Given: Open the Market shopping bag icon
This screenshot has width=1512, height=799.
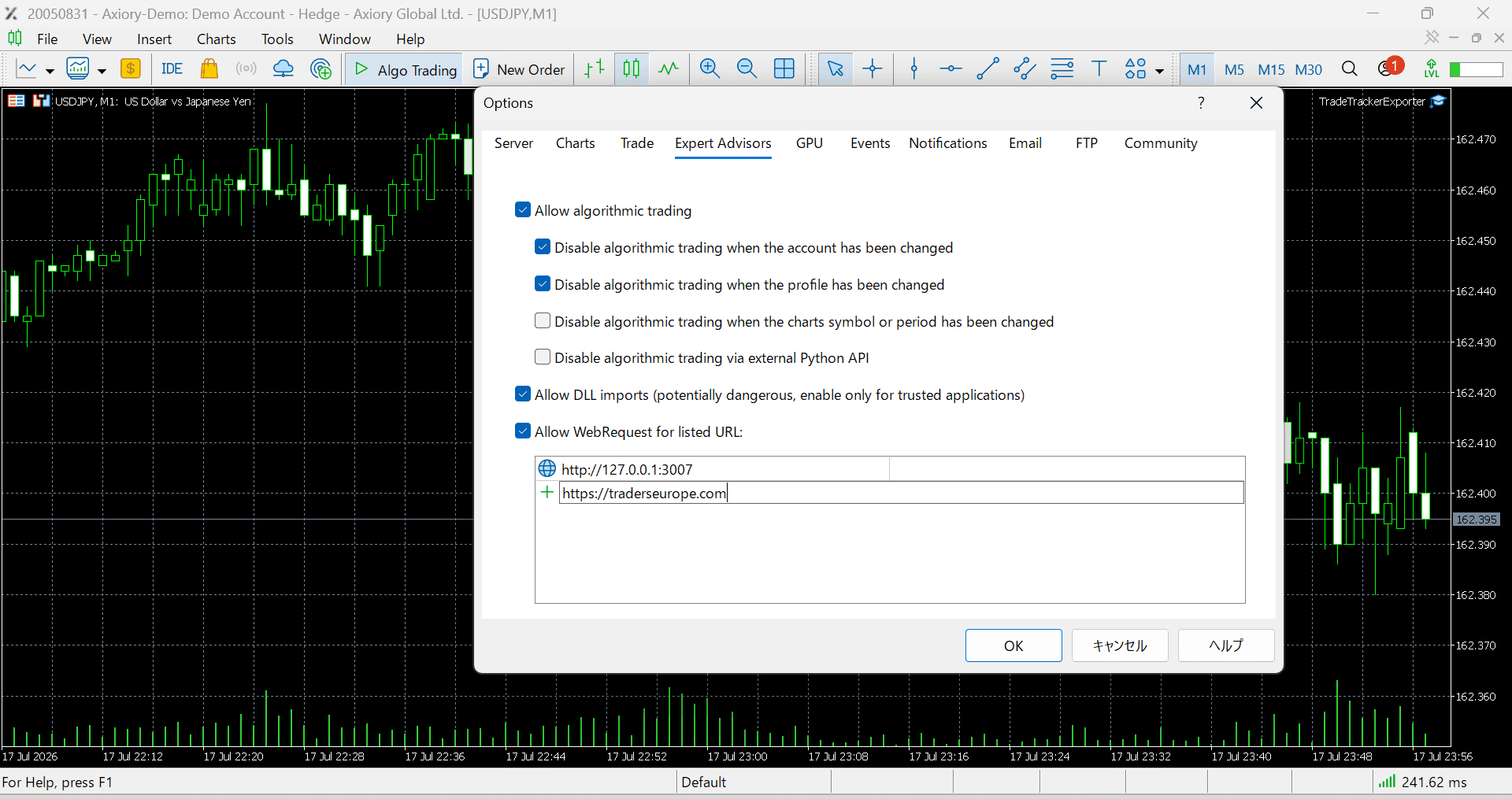Looking at the screenshot, I should tap(209, 69).
